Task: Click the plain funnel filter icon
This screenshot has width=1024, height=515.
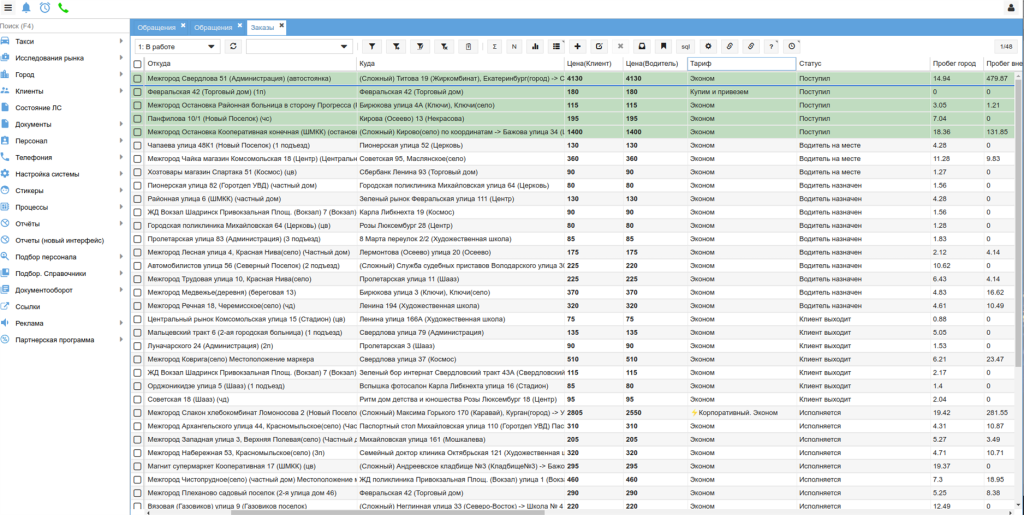Action: coord(372,46)
